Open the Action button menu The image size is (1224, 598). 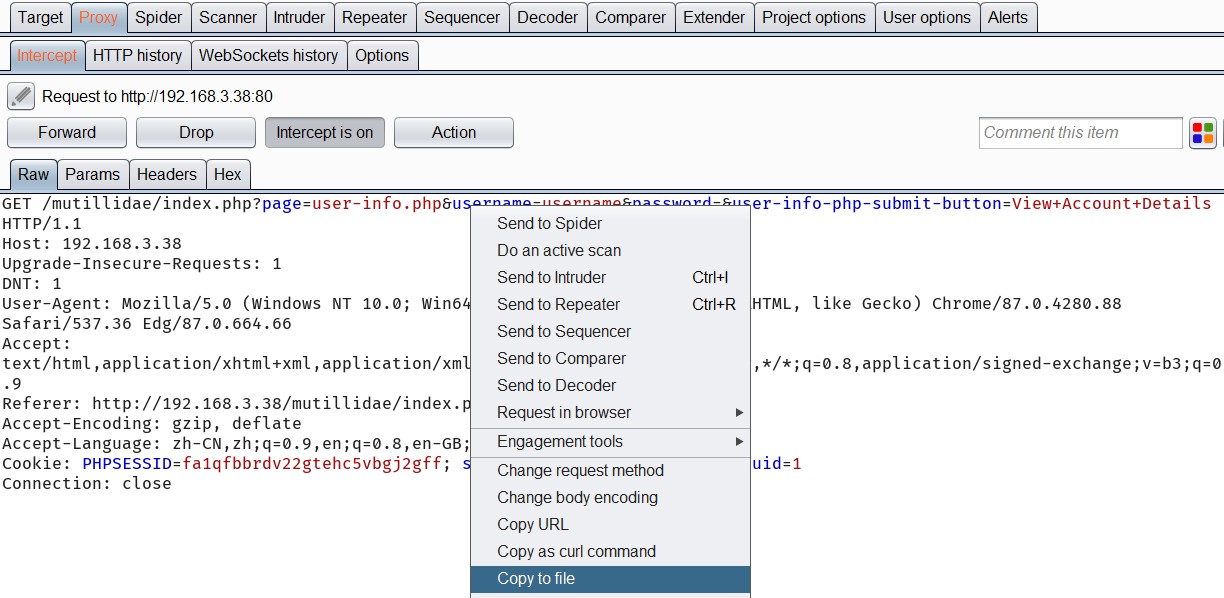(x=454, y=132)
